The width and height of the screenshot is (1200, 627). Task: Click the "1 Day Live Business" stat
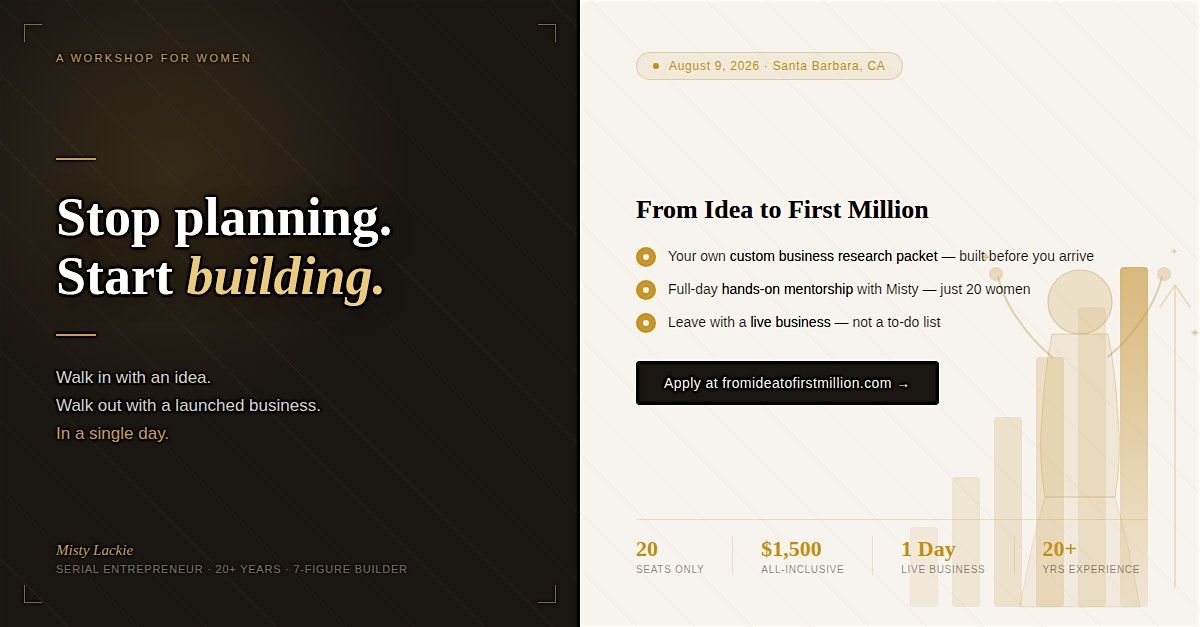coord(942,558)
